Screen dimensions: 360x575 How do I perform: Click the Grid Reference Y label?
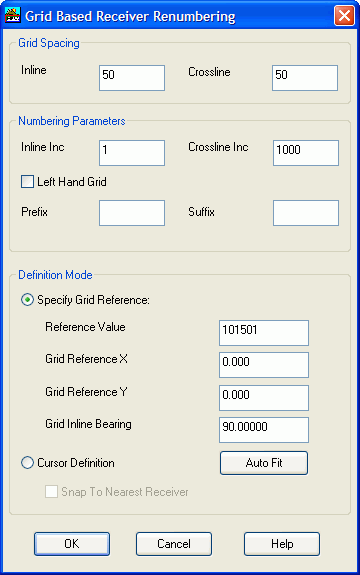86,392
